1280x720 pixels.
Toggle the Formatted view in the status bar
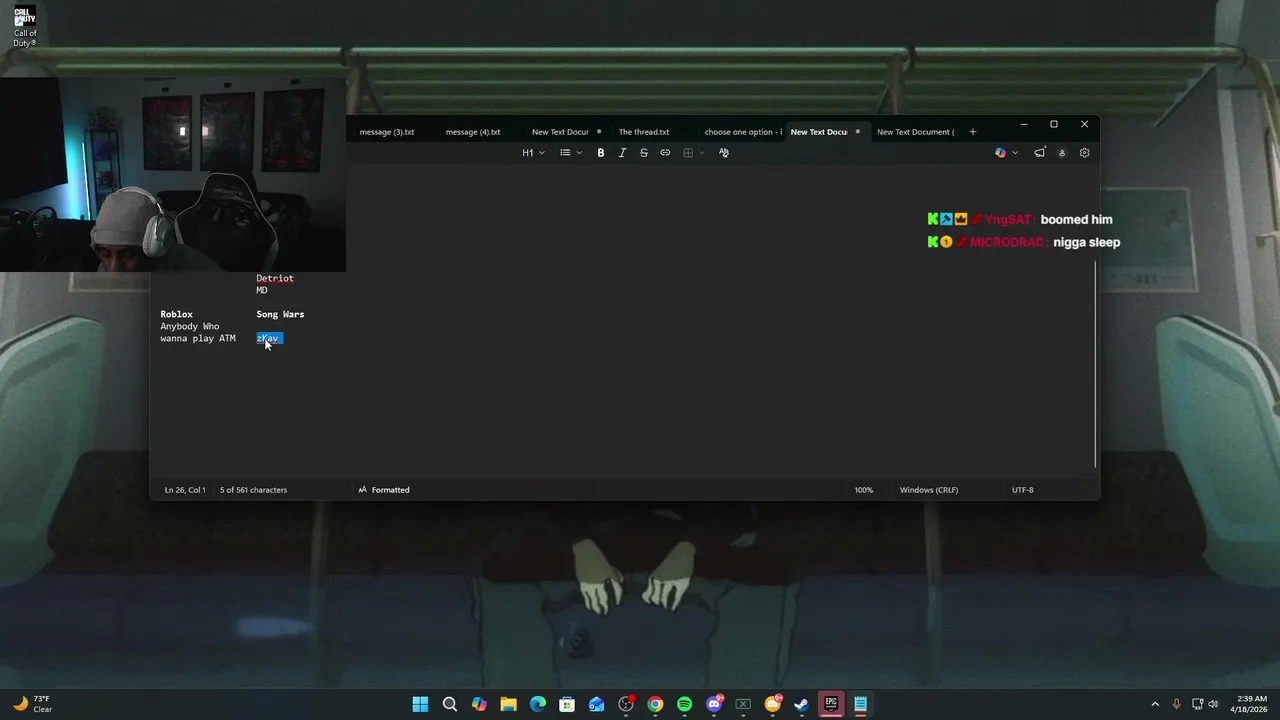click(x=384, y=490)
